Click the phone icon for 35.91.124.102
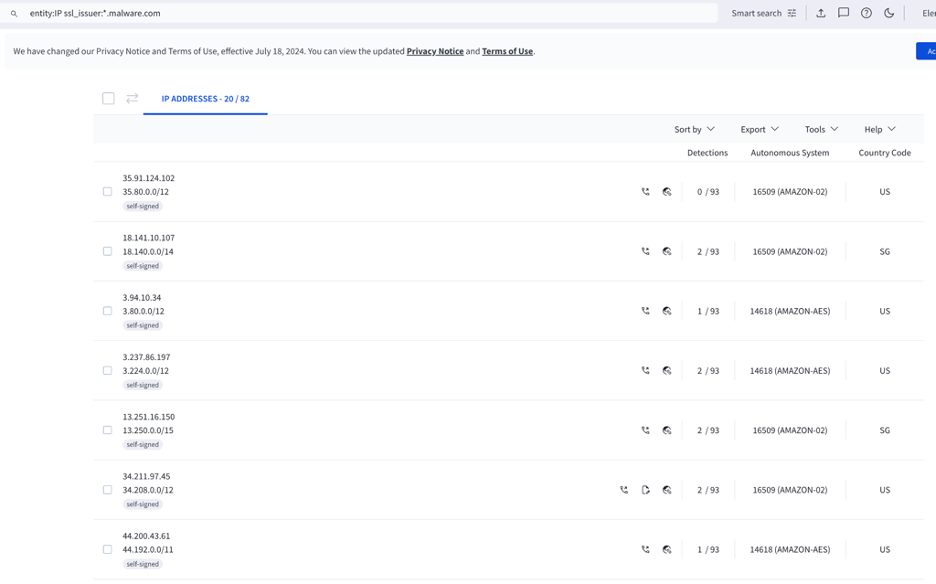This screenshot has height=584, width=936. (645, 192)
